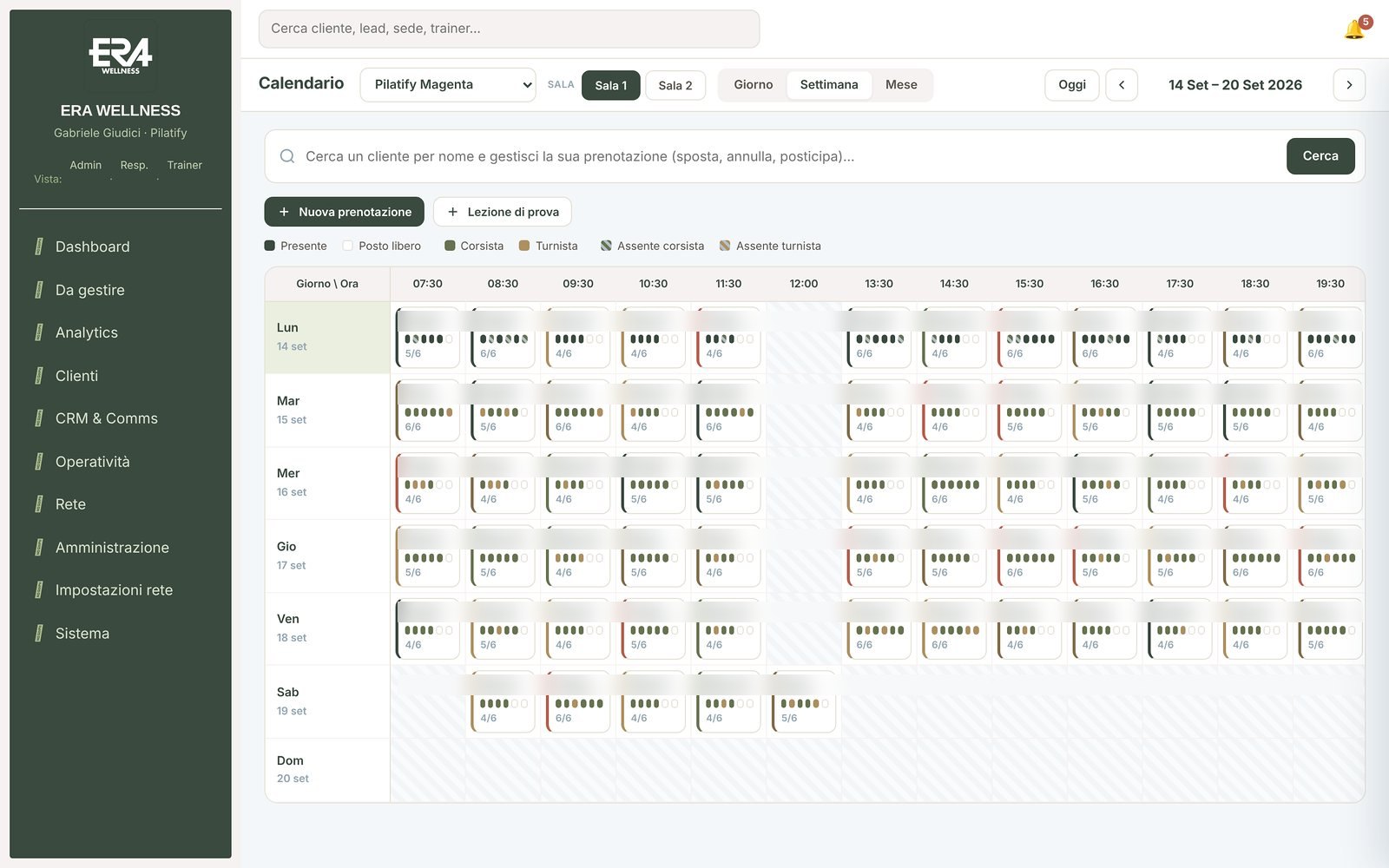Click the ERA Wellness logo

click(121, 56)
